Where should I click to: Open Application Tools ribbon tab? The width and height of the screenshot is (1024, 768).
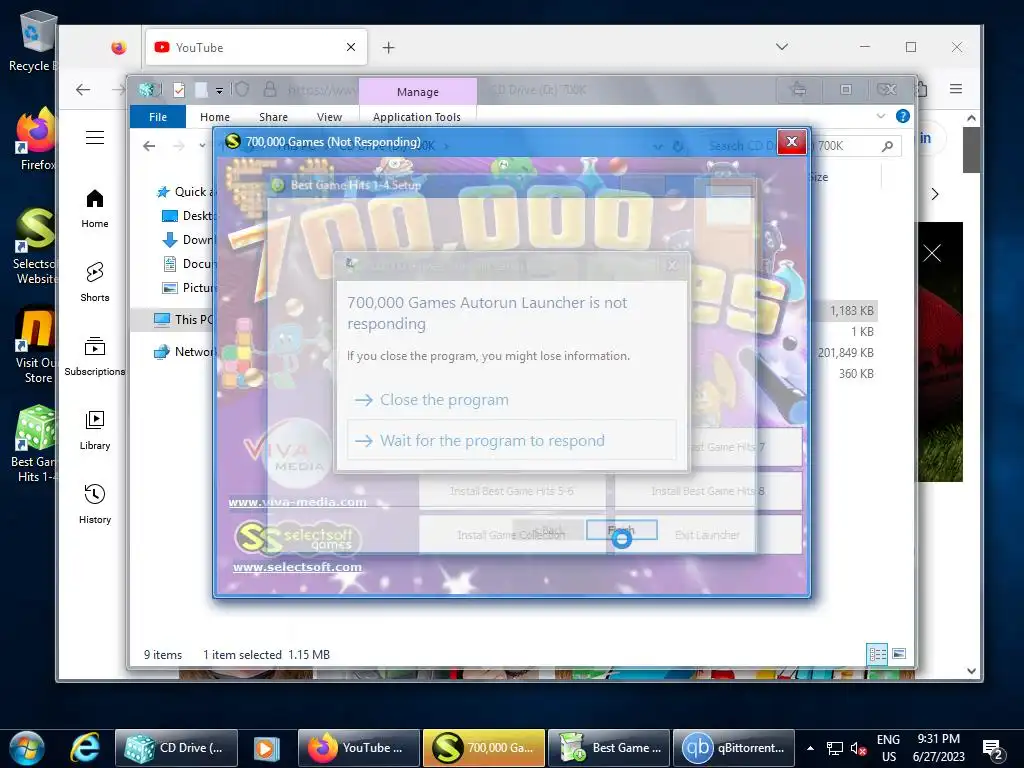pyautogui.click(x=417, y=117)
